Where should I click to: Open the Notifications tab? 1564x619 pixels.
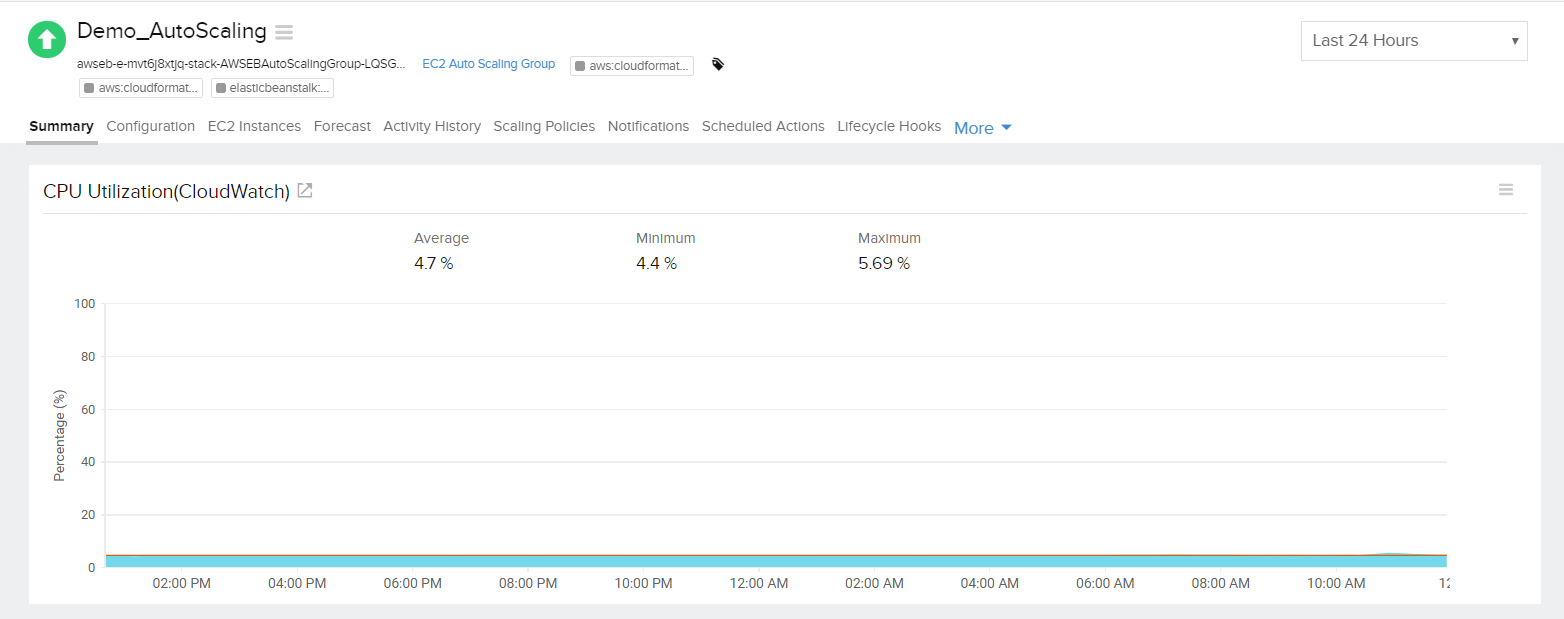coord(648,126)
